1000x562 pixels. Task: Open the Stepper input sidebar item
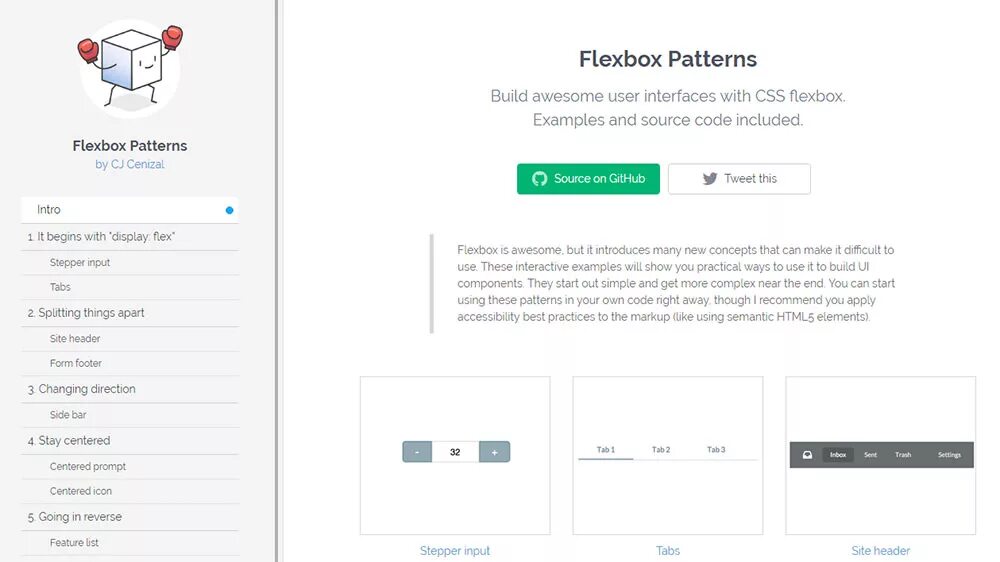(x=80, y=263)
